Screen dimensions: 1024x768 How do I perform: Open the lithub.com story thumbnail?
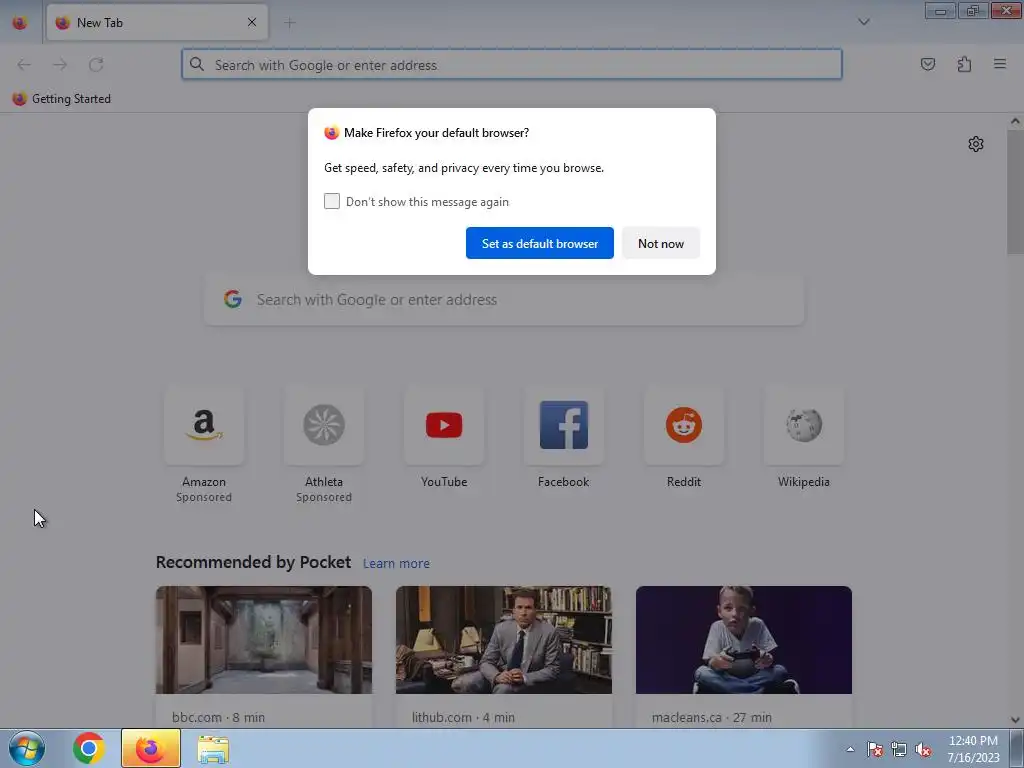point(504,640)
